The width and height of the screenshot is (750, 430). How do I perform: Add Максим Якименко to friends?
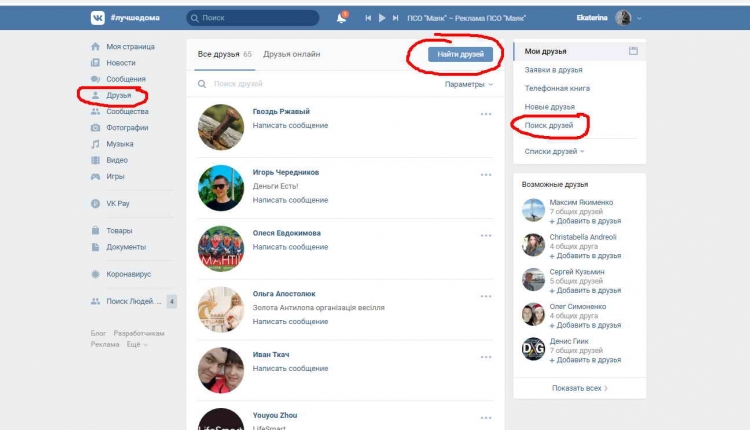(x=585, y=221)
